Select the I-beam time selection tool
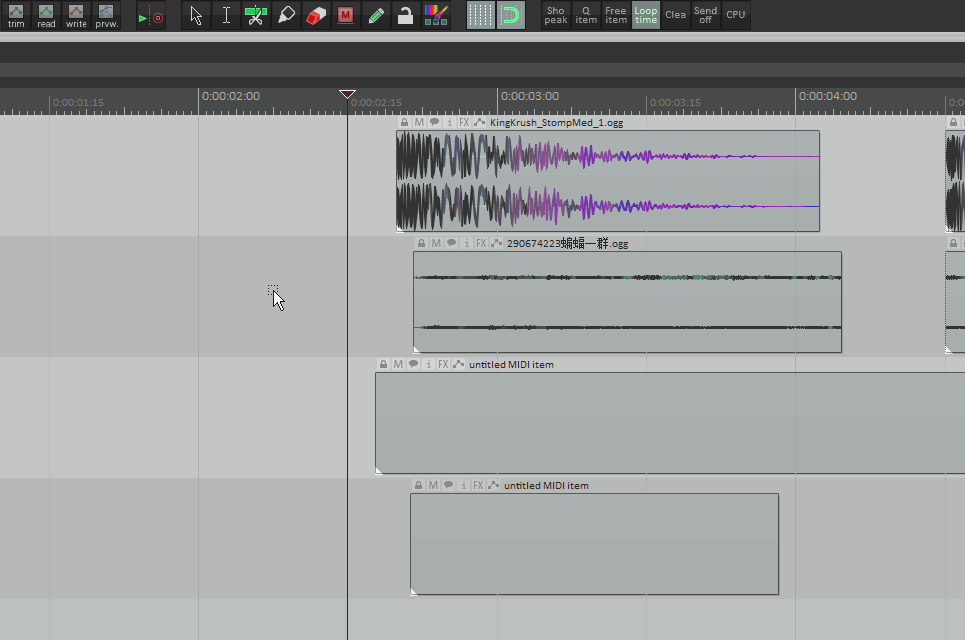 point(226,15)
